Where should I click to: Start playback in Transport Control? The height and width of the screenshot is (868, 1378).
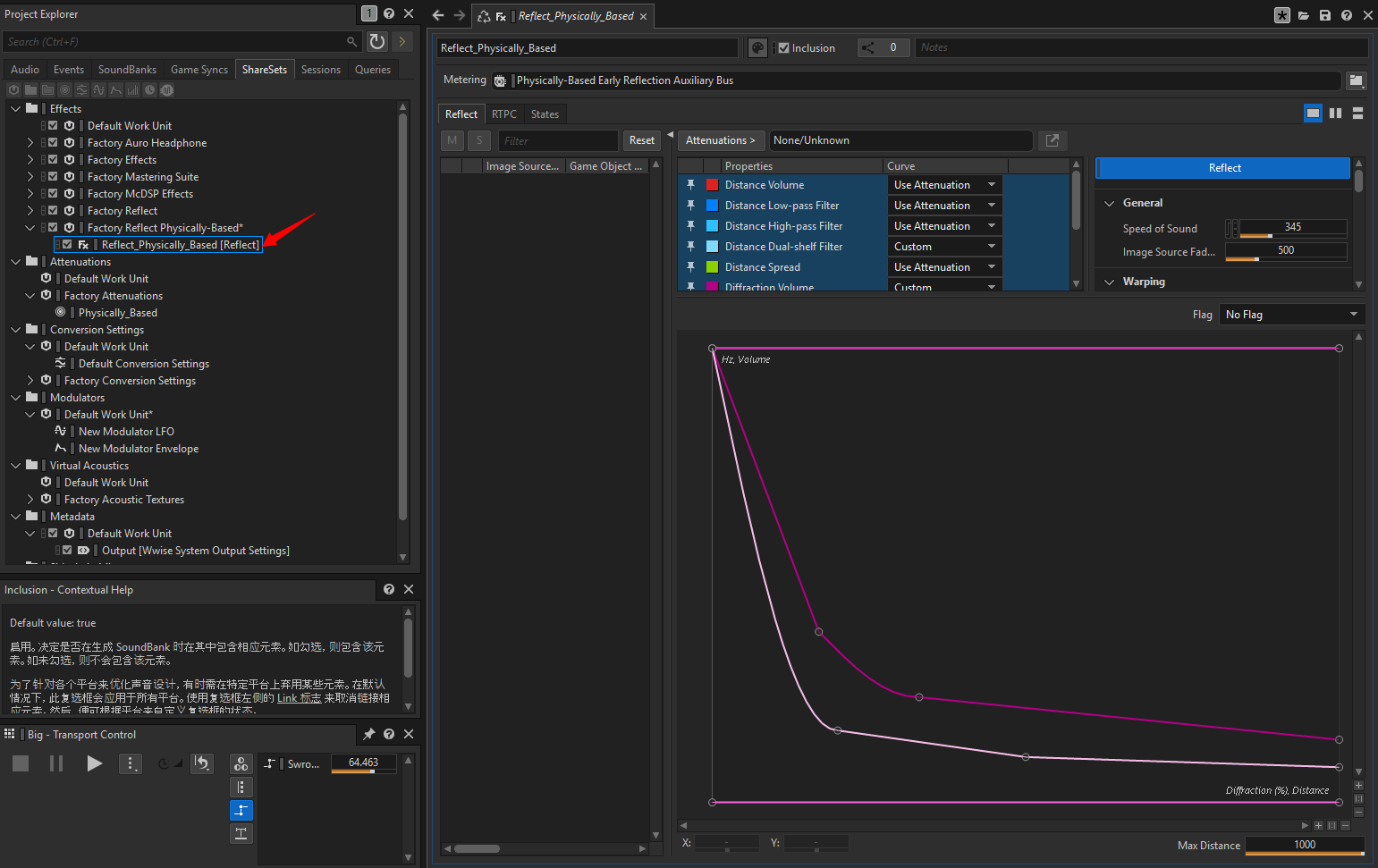point(94,763)
